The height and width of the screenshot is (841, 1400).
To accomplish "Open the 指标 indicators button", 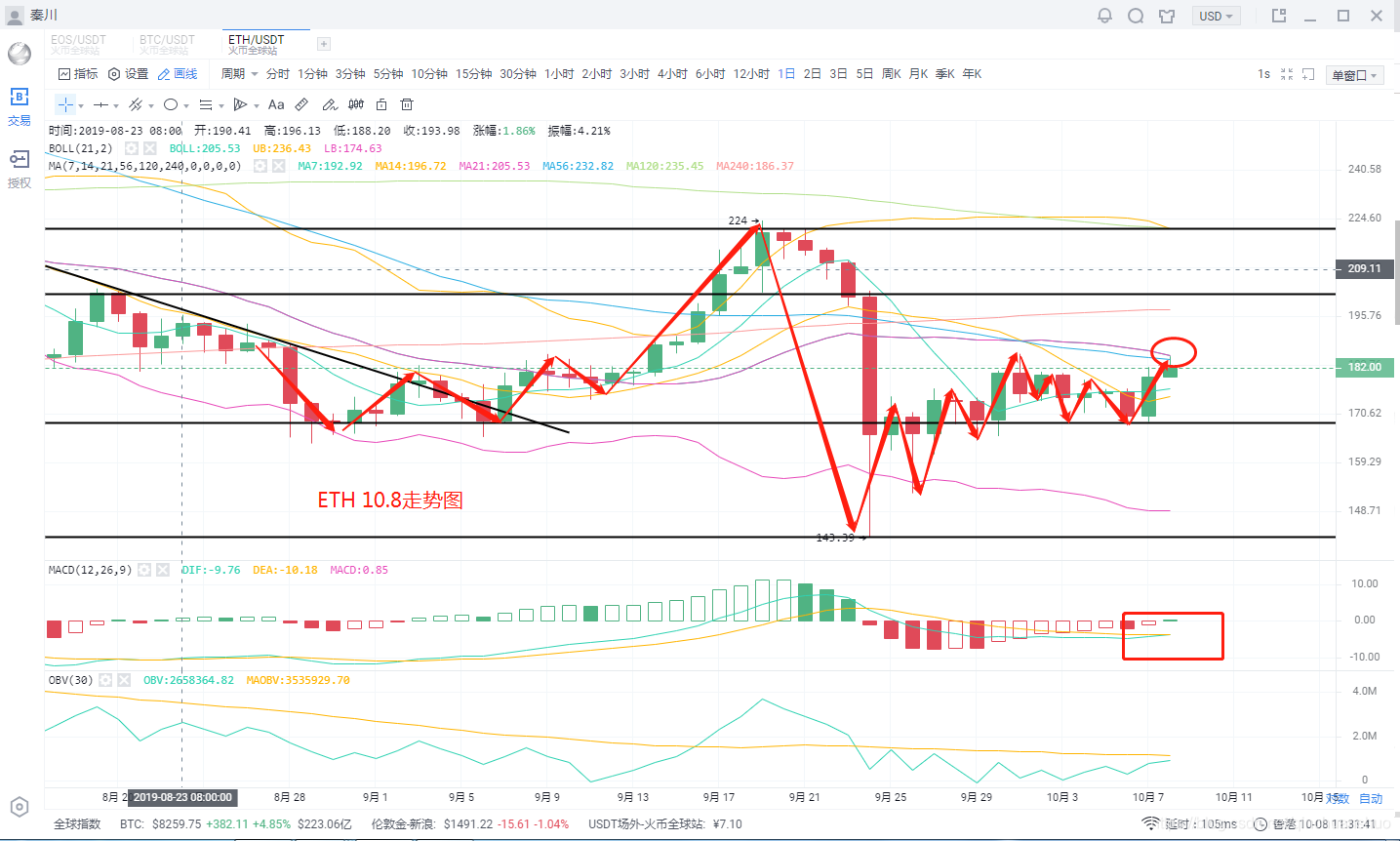I will pos(78,74).
